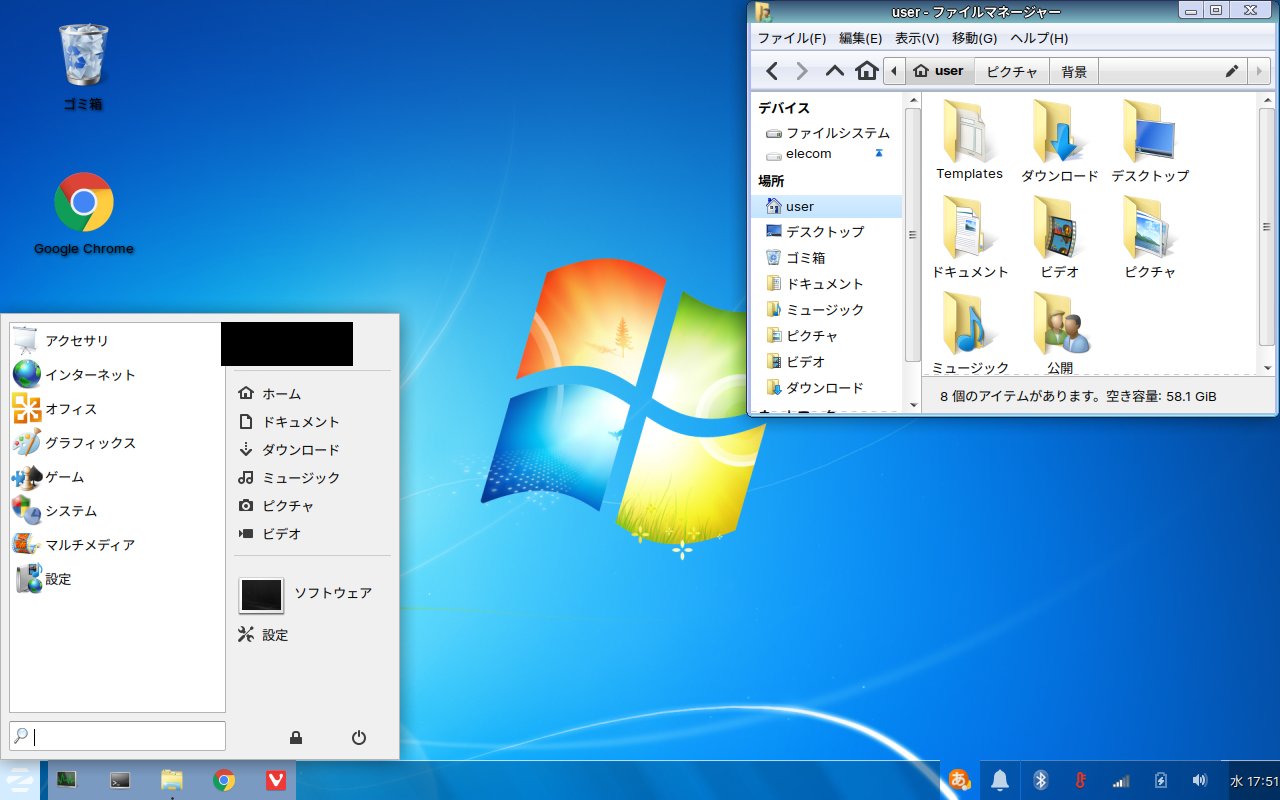The width and height of the screenshot is (1280, 800).
Task: Open the ファイル(F) menu
Action: pos(792,39)
